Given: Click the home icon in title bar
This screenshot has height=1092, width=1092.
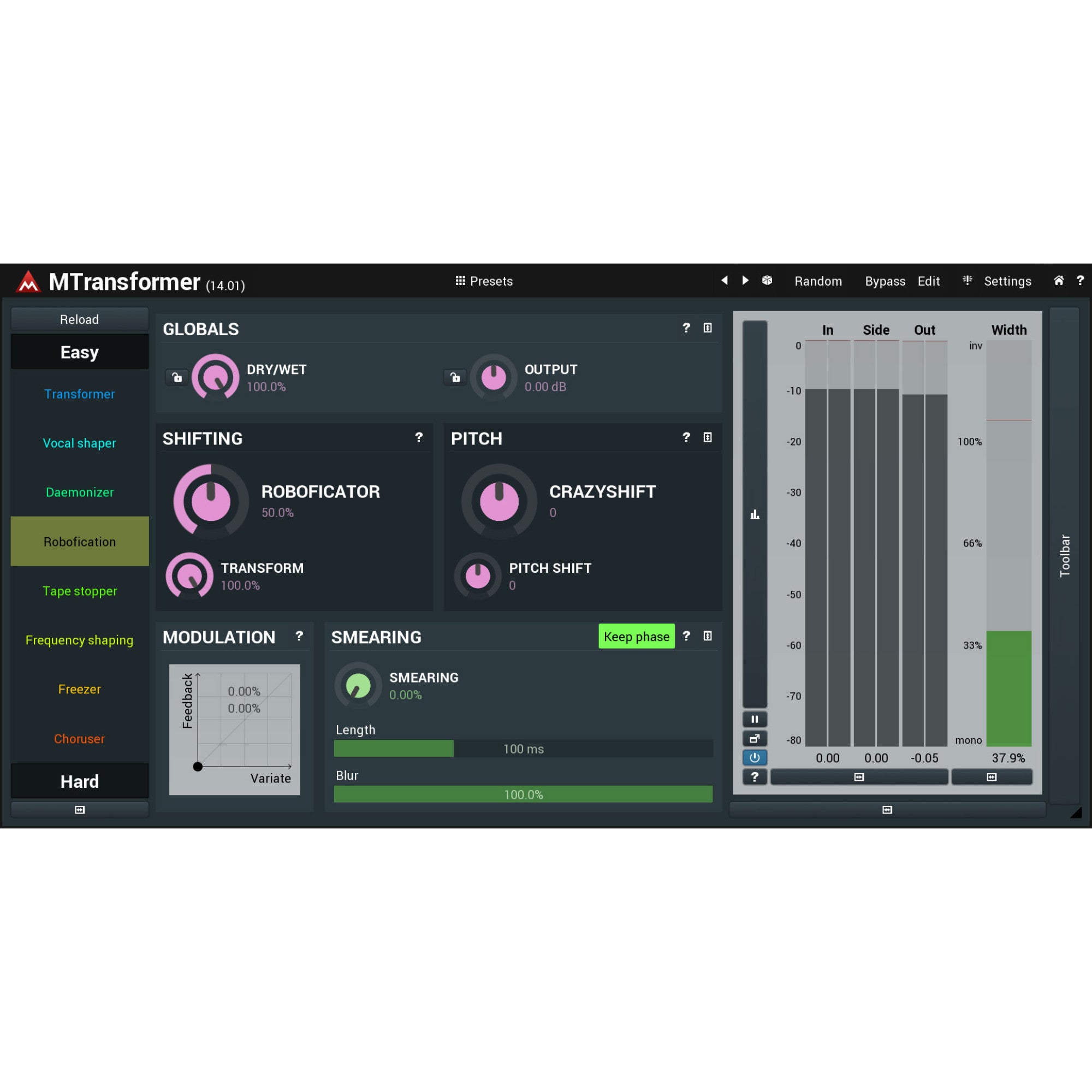Looking at the screenshot, I should pyautogui.click(x=1059, y=280).
